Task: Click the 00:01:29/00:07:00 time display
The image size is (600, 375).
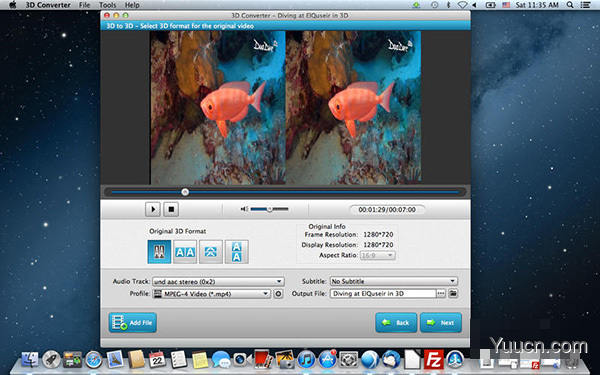Action: point(387,210)
